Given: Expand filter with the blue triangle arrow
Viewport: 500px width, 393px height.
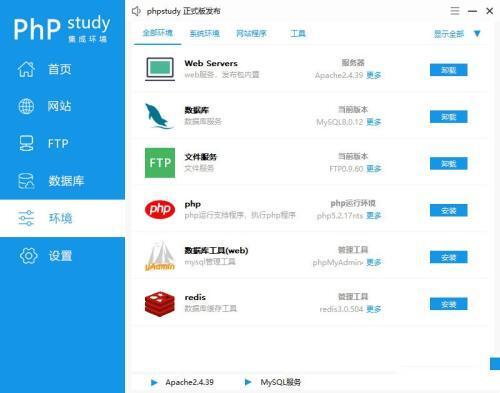Looking at the screenshot, I should (477, 34).
